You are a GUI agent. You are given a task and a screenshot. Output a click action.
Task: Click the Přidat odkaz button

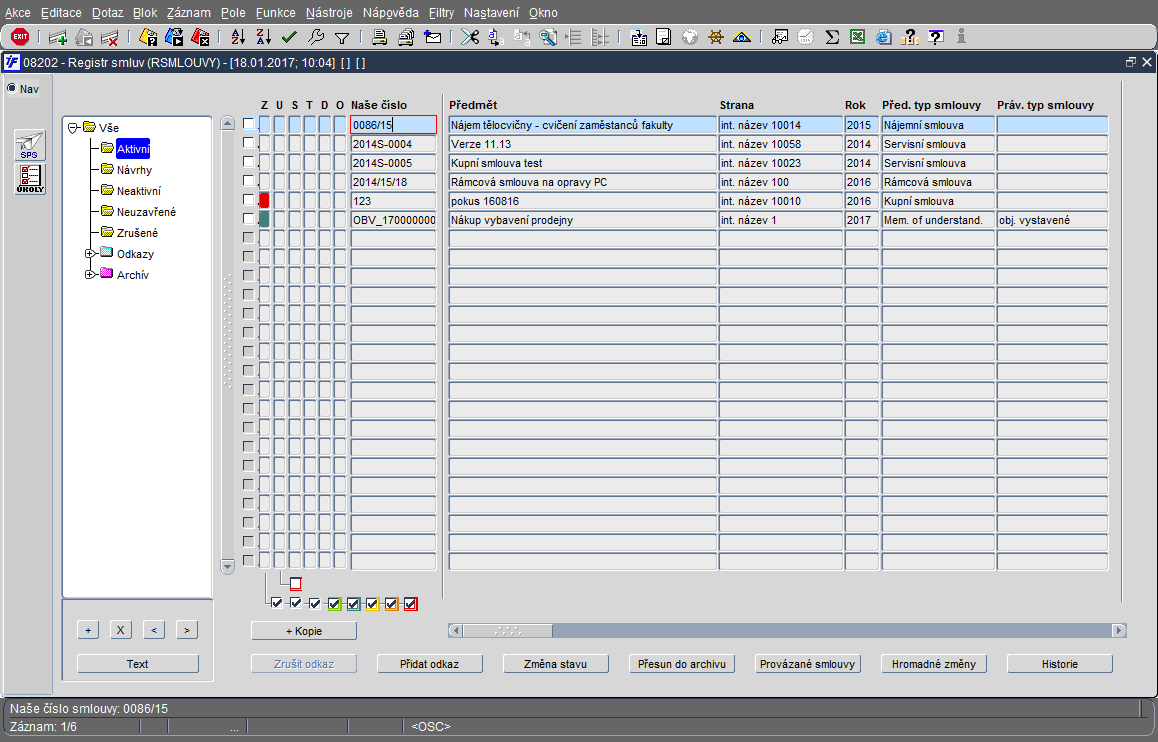coord(430,664)
